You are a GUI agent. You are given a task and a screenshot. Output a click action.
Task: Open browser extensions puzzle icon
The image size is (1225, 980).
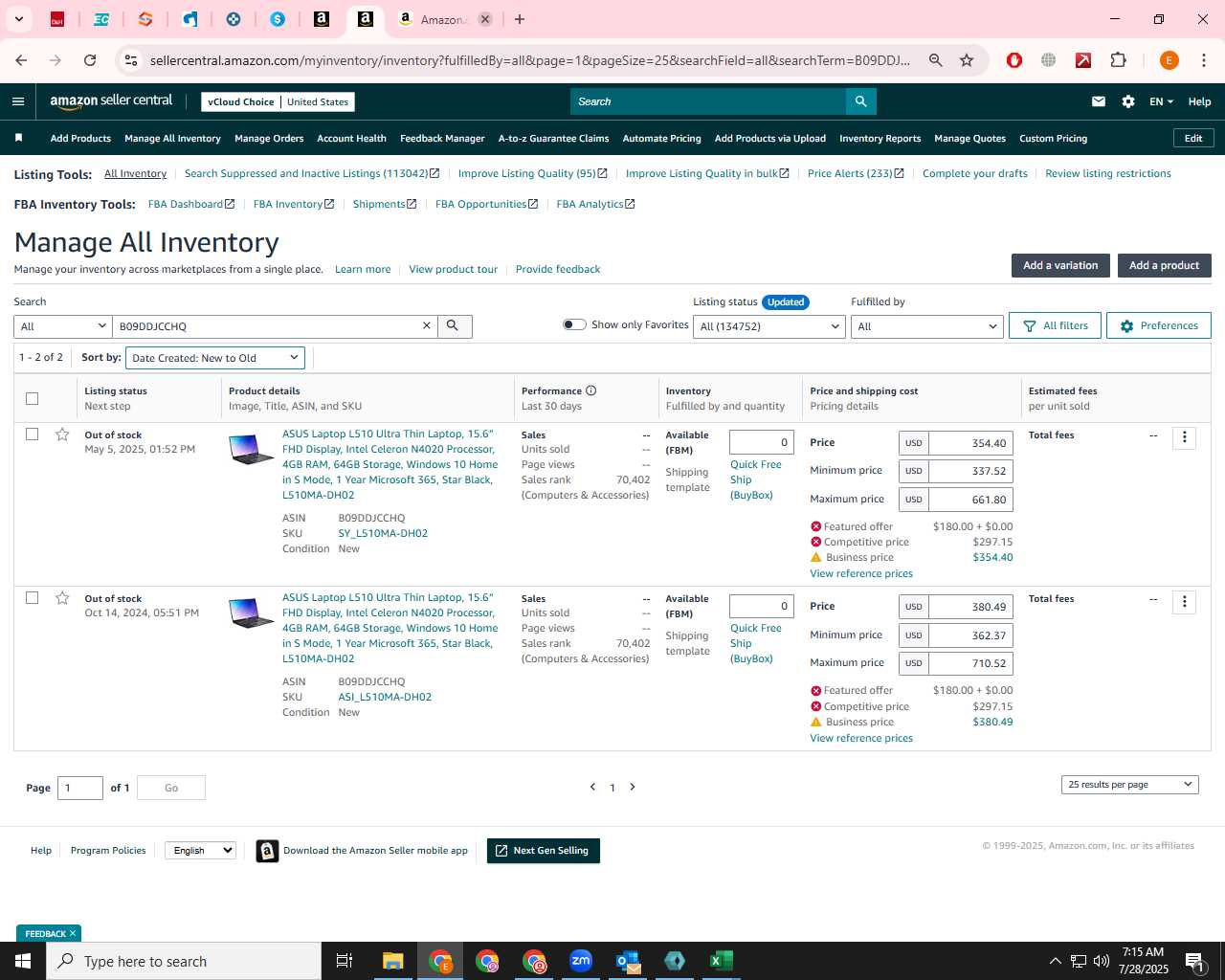click(x=1118, y=60)
